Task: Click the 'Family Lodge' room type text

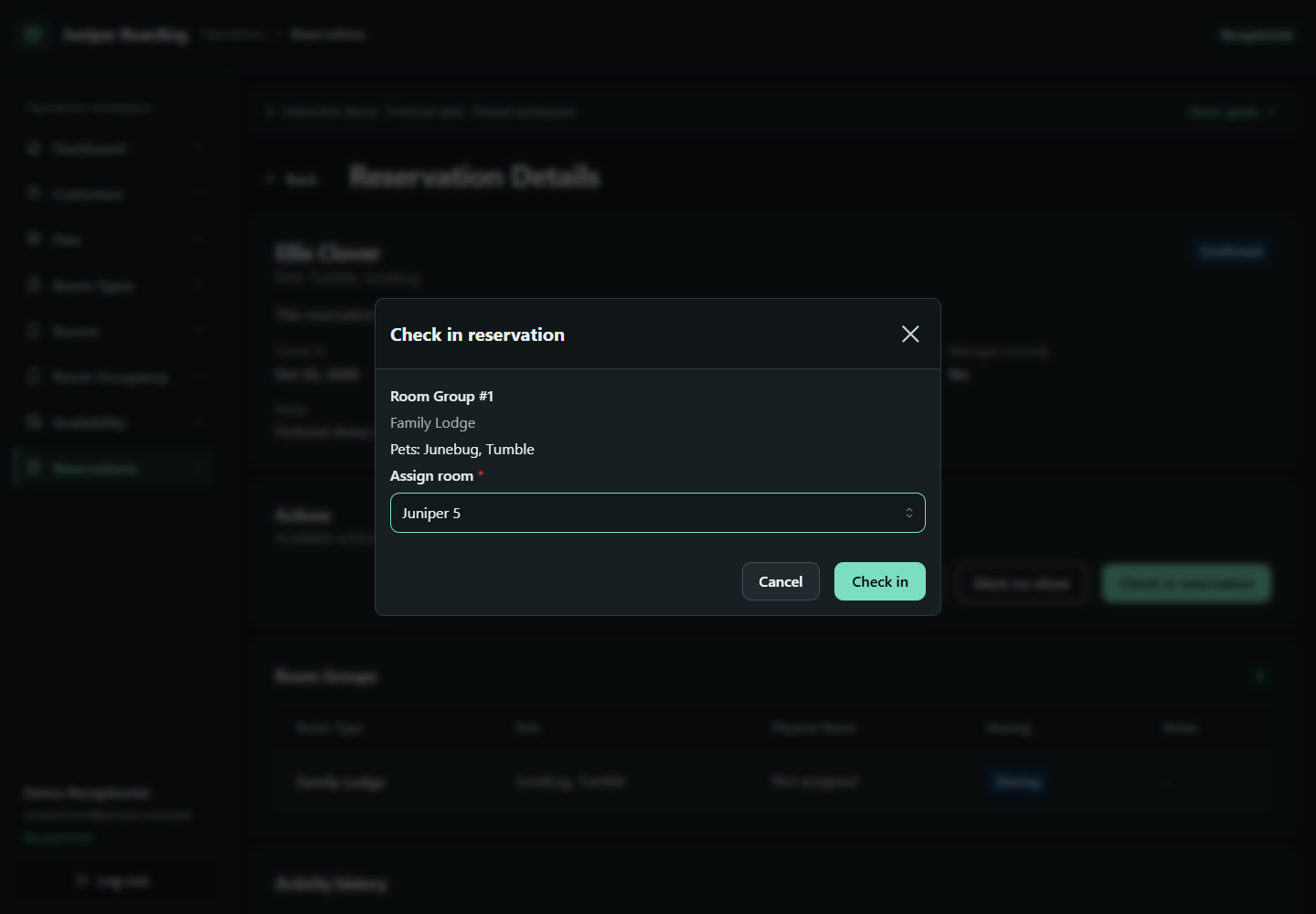Action: coord(432,422)
